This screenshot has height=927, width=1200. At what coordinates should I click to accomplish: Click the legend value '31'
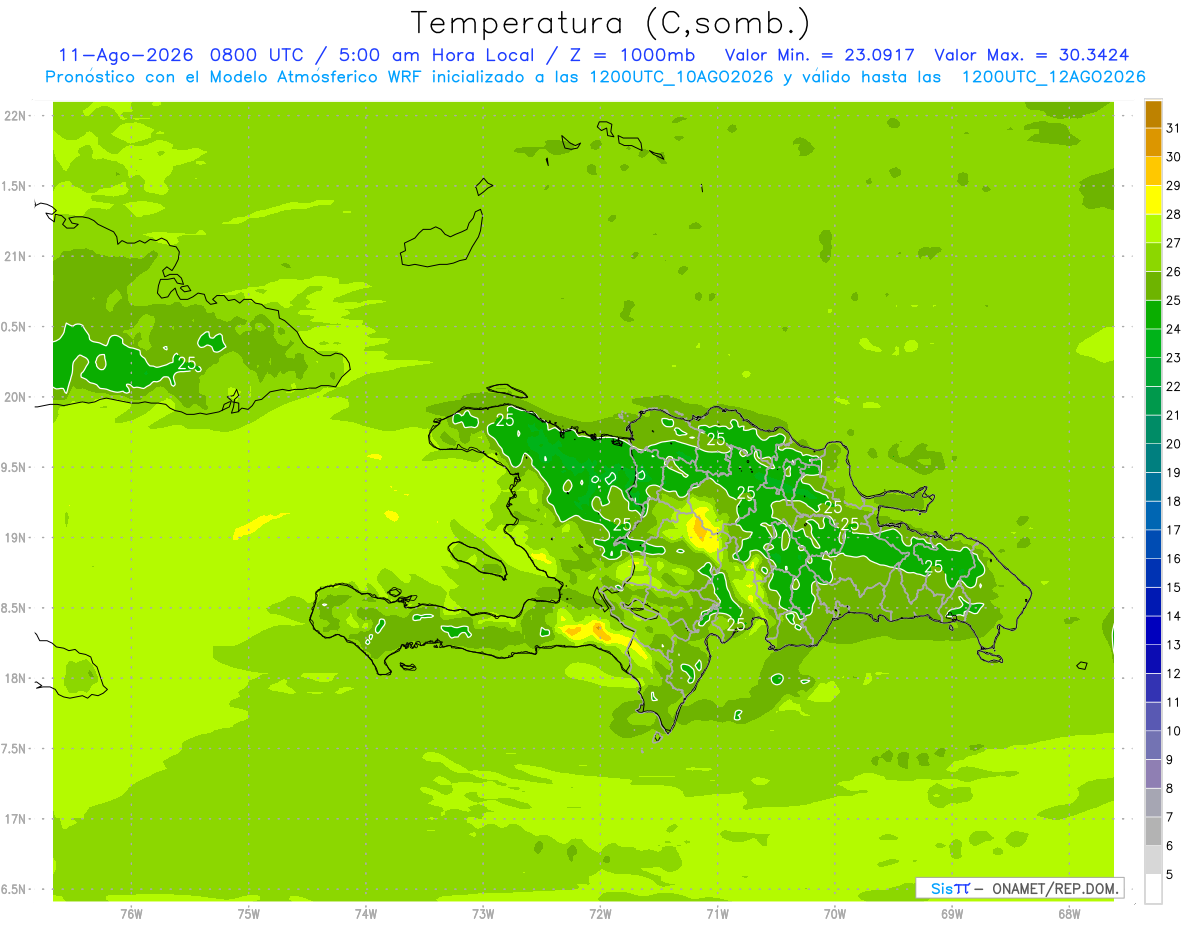click(1174, 127)
